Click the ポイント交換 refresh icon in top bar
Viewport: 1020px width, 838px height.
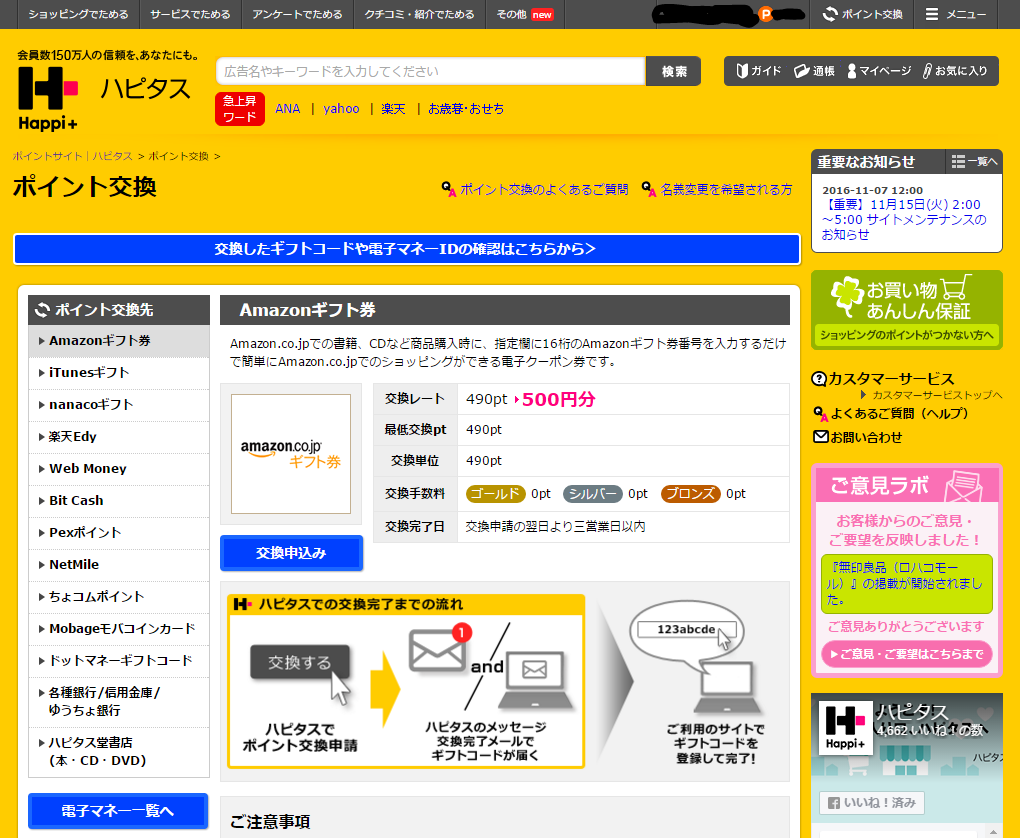863,14
